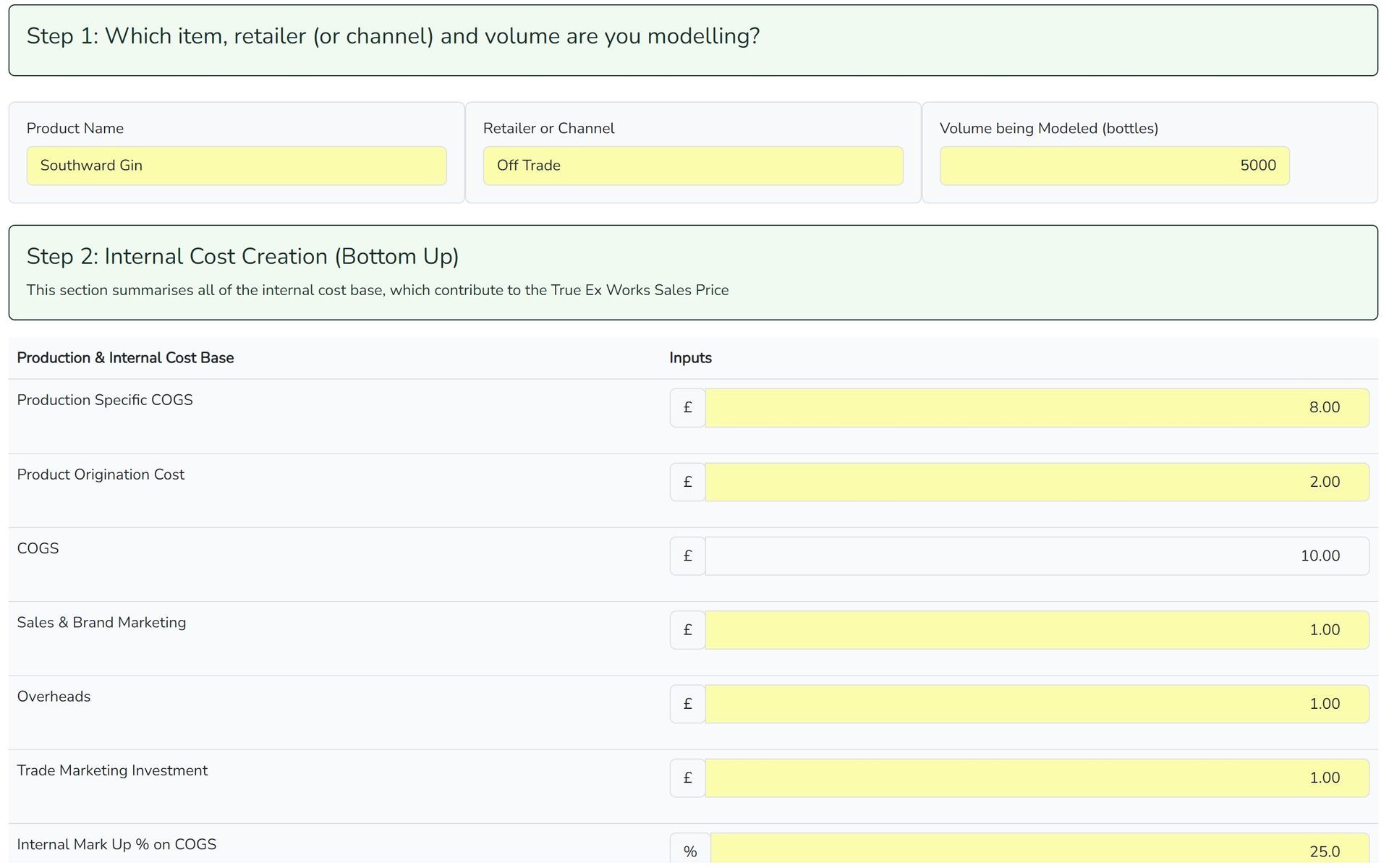The height and width of the screenshot is (868, 1389).
Task: Click the 'Product Origination Cost' row label
Action: pos(101,475)
